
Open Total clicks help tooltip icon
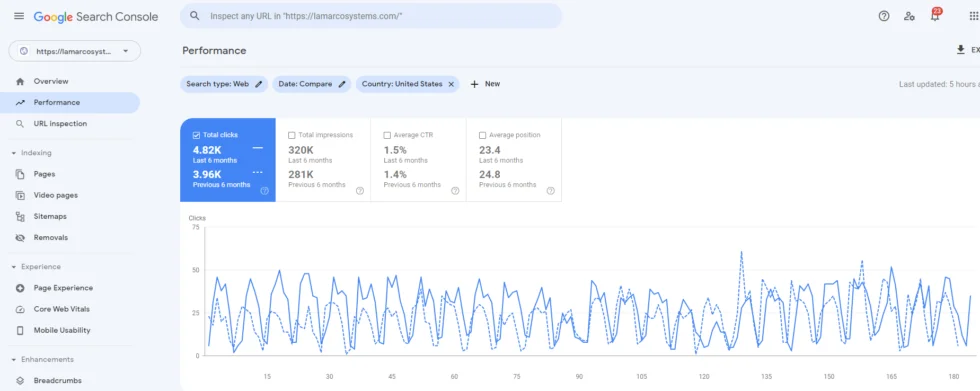pyautogui.click(x=264, y=191)
